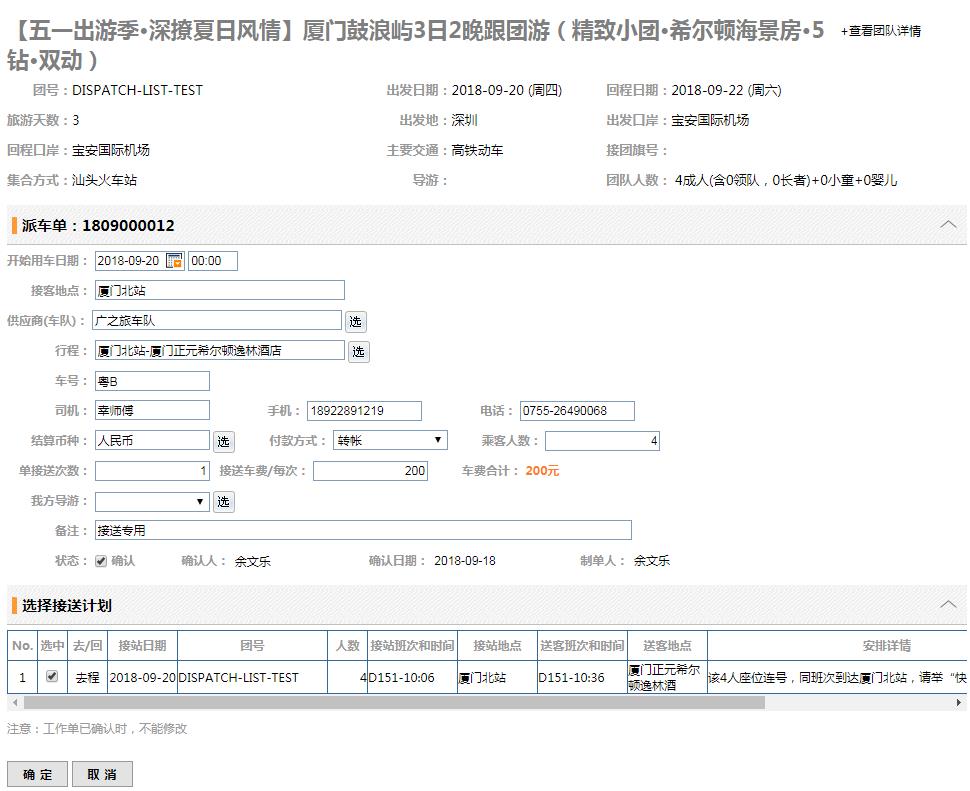This screenshot has height=791, width=970.
Task: Toggle the 确认 status checkbox
Action: click(101, 561)
